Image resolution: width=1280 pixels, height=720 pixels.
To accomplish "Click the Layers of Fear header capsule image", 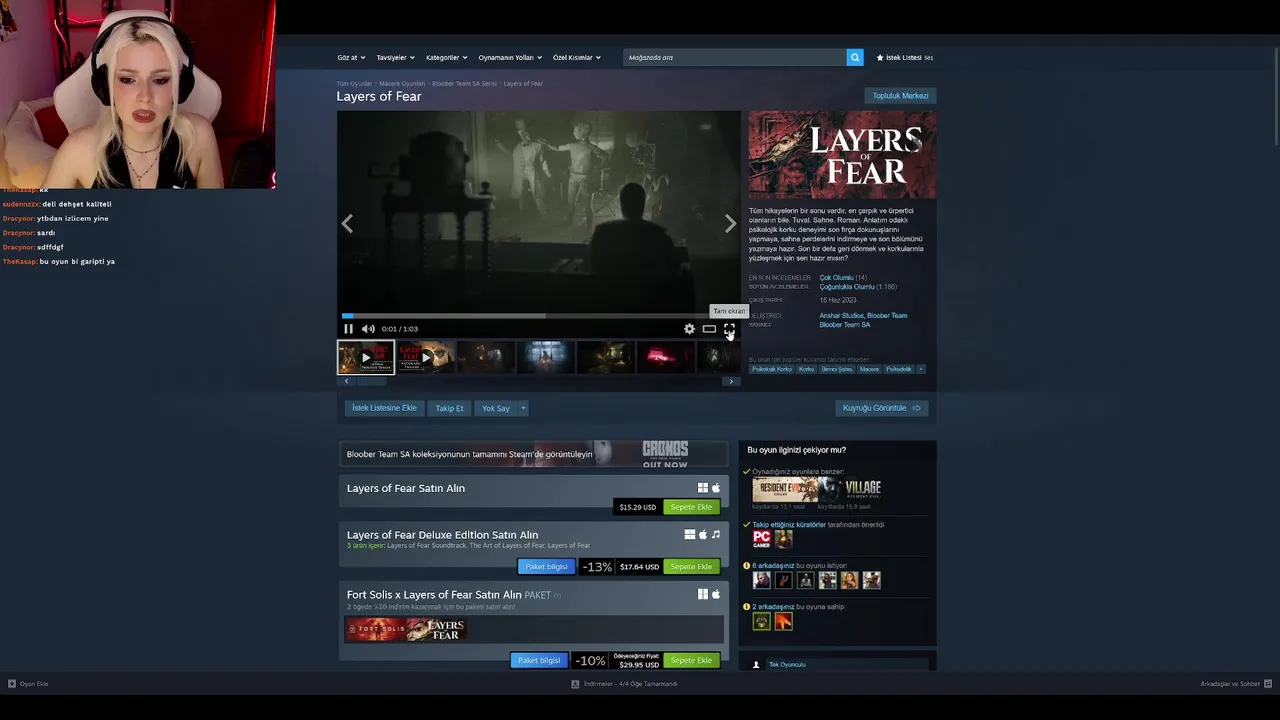I will 843,155.
